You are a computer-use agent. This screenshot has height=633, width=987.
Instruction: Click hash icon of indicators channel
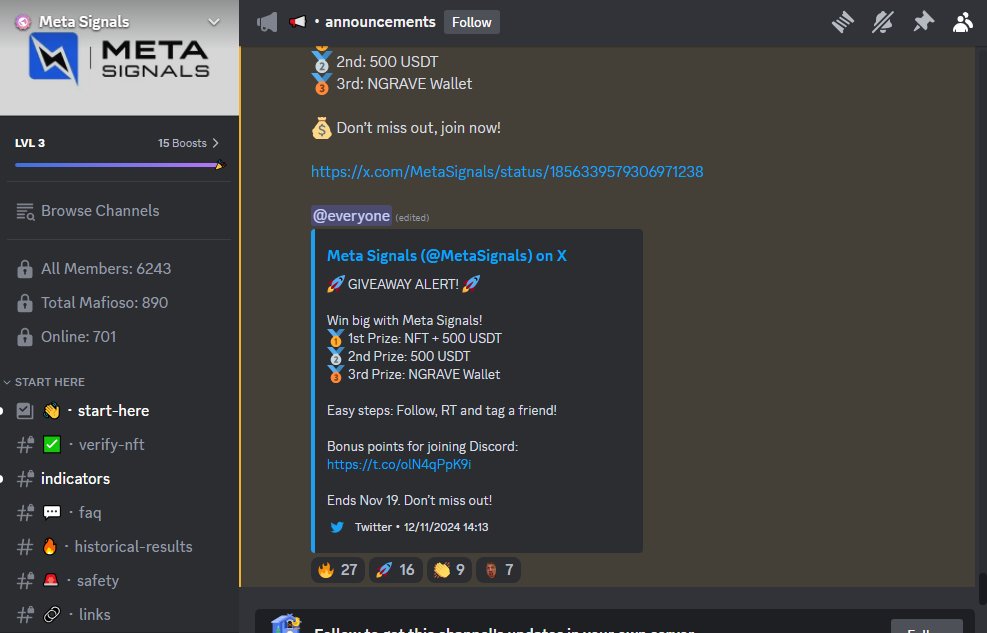click(x=25, y=479)
